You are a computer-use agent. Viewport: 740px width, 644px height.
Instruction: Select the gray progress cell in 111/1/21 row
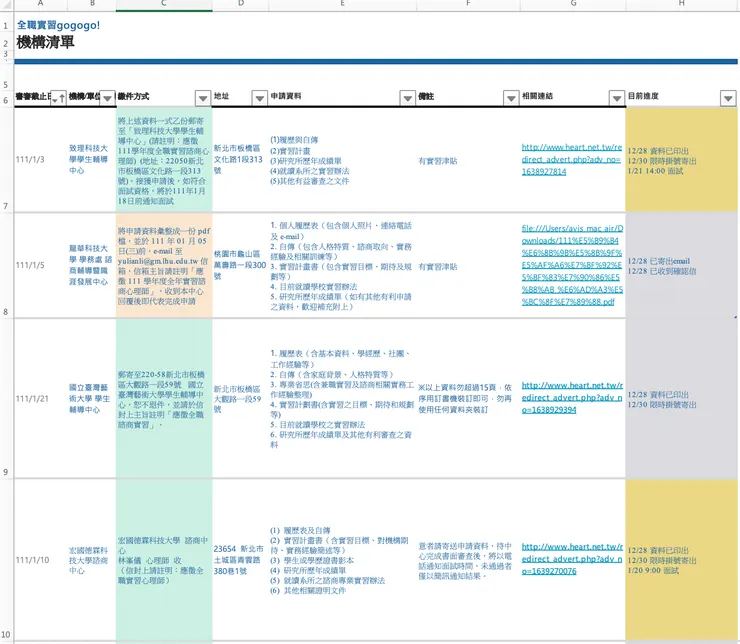pos(681,399)
